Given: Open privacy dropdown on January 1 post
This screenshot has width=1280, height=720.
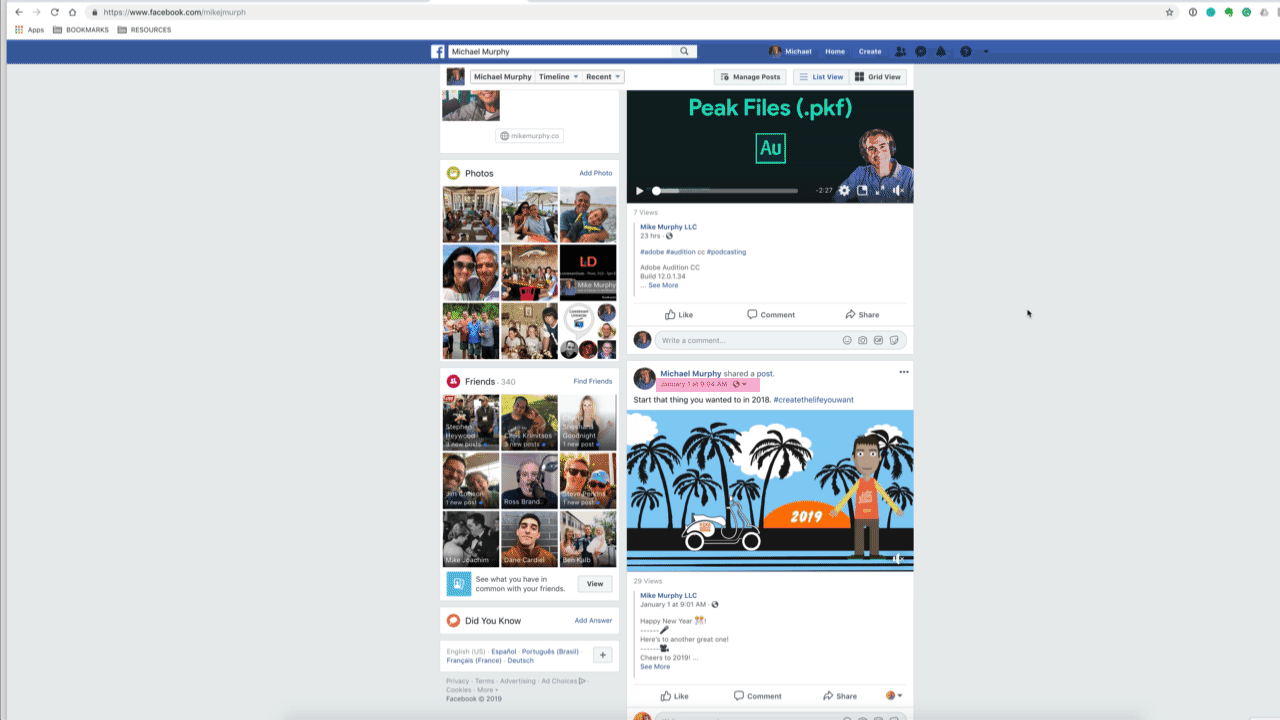Looking at the screenshot, I should coord(740,384).
